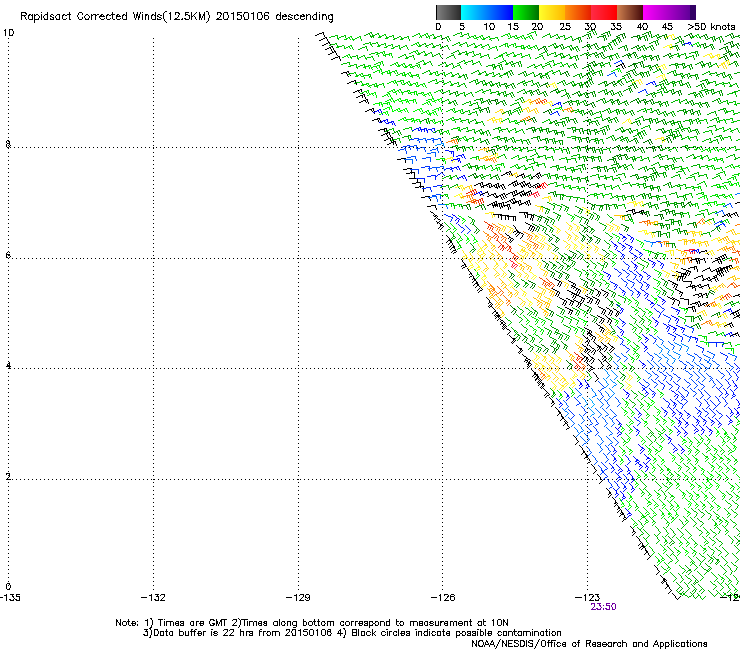Viewport: 740px width, 650px height.
Task: Click the longitude axis label '-135'
Action: (x=10, y=598)
